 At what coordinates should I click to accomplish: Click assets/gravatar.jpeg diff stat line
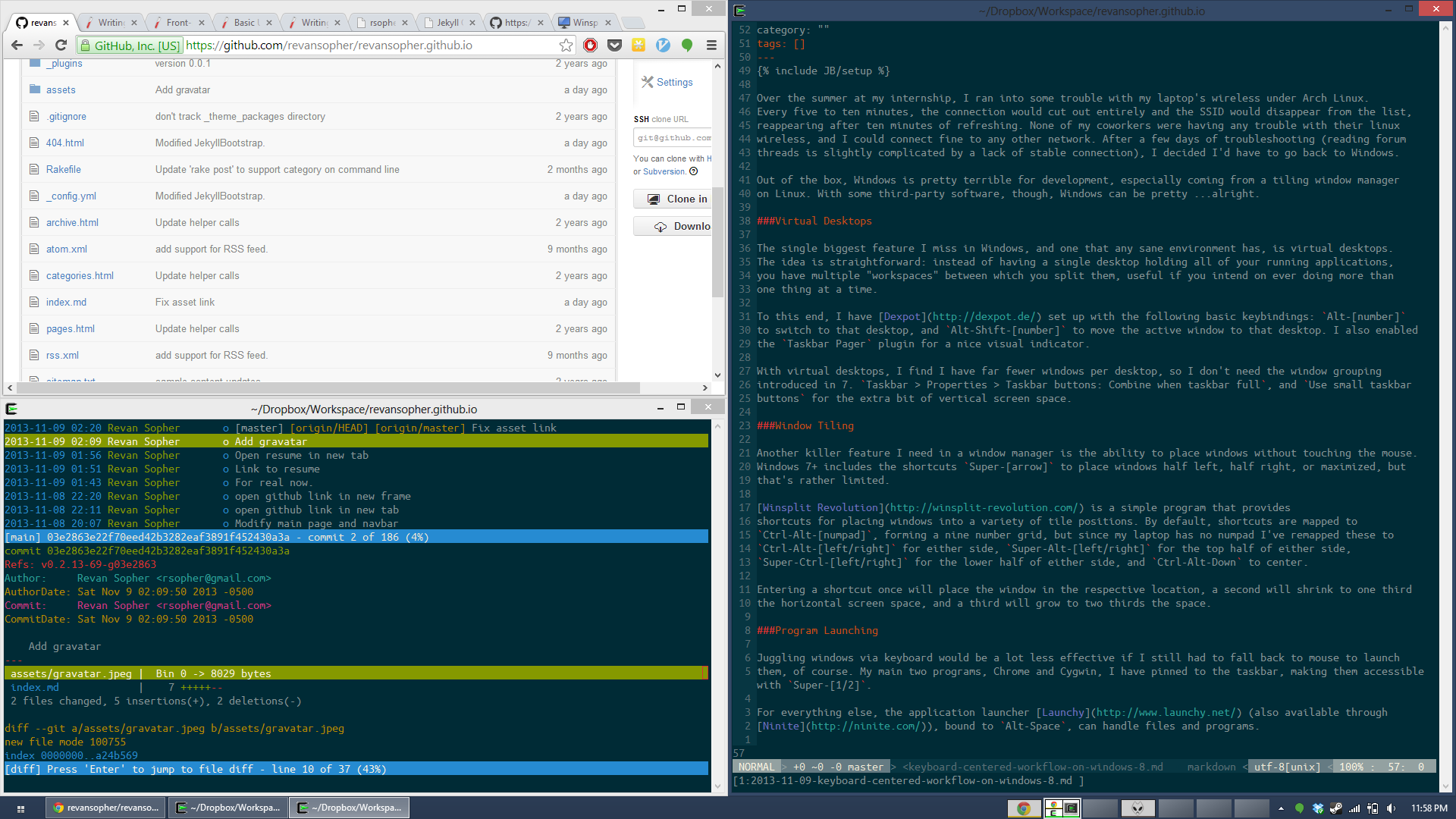(356, 673)
